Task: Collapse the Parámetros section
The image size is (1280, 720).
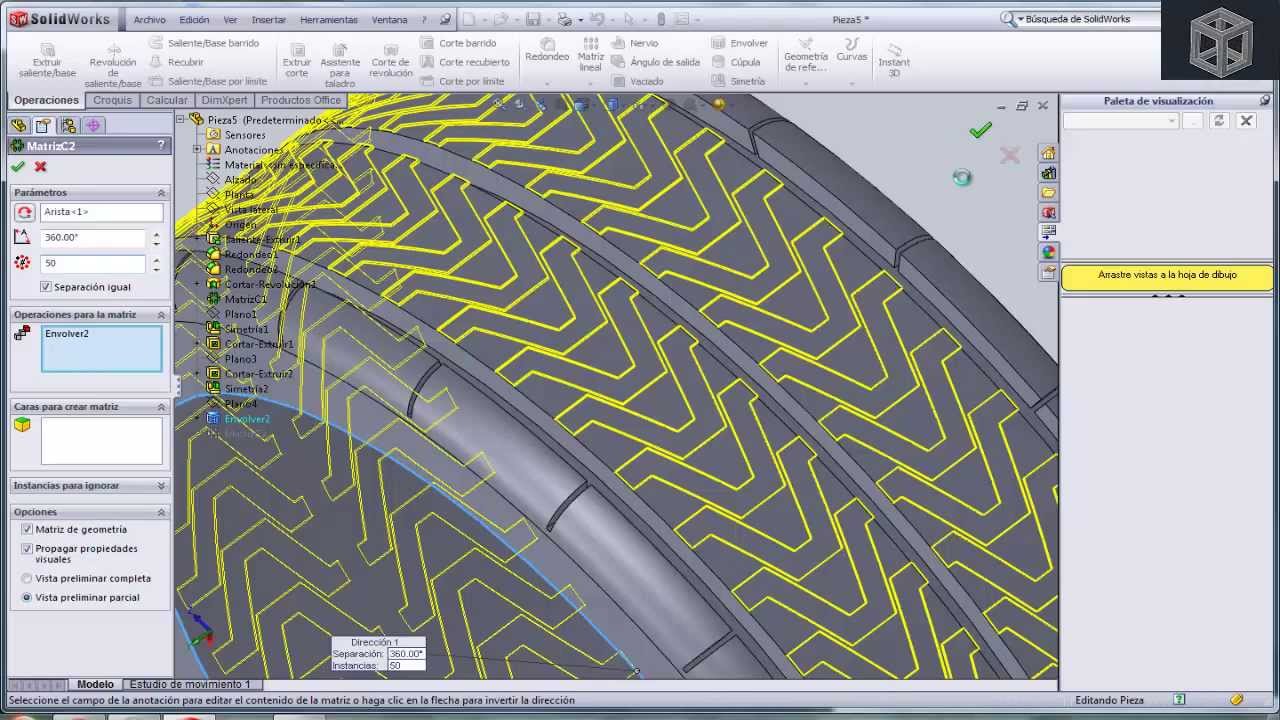Action: pos(161,192)
